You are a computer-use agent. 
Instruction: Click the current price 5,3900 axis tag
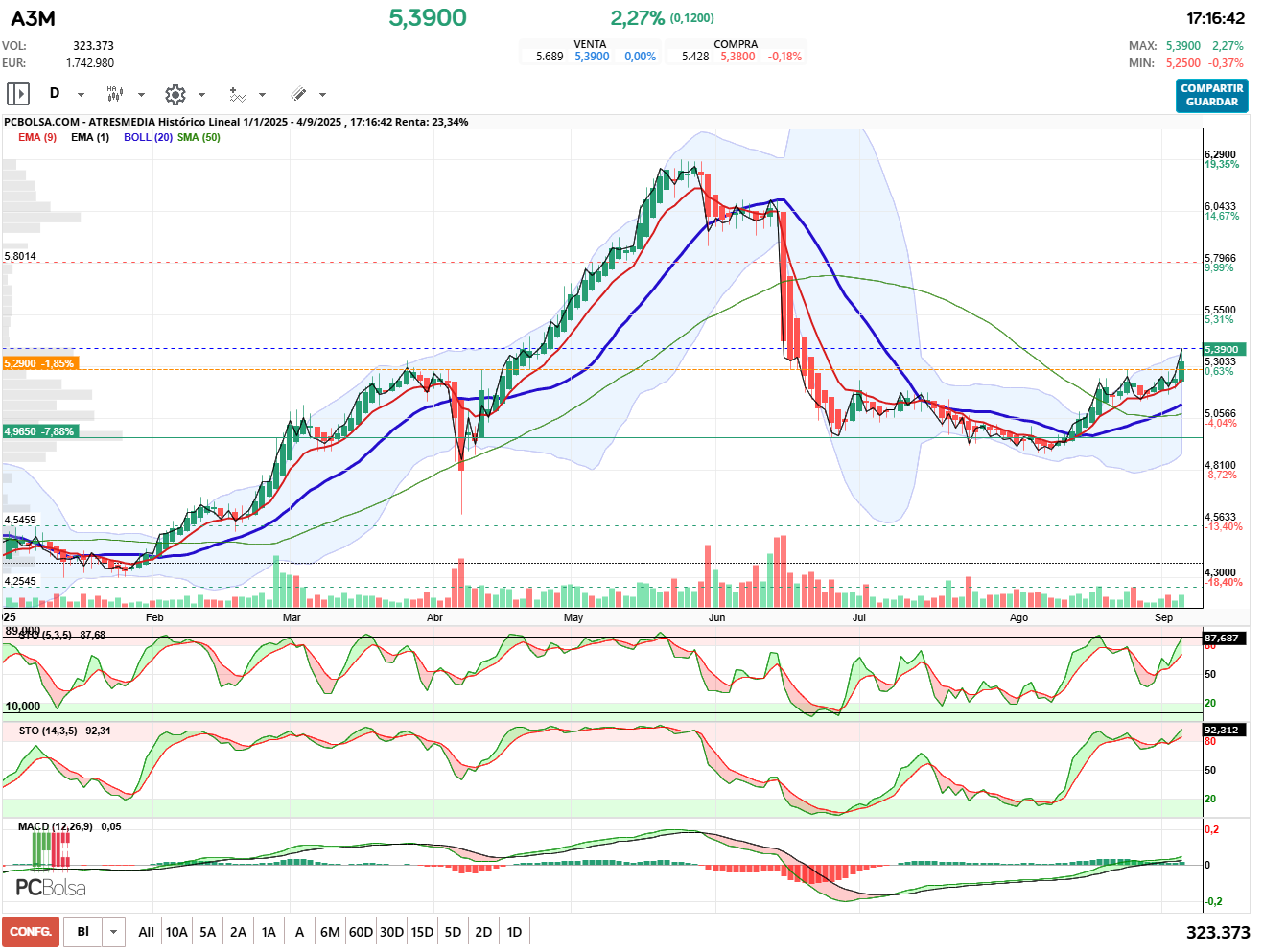tap(1225, 349)
